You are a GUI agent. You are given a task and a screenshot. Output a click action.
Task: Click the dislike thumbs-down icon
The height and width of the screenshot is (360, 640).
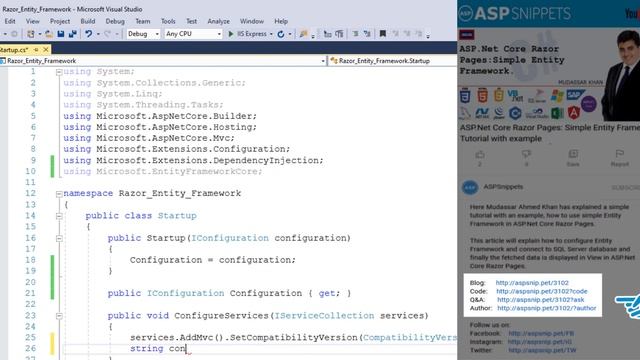526,154
